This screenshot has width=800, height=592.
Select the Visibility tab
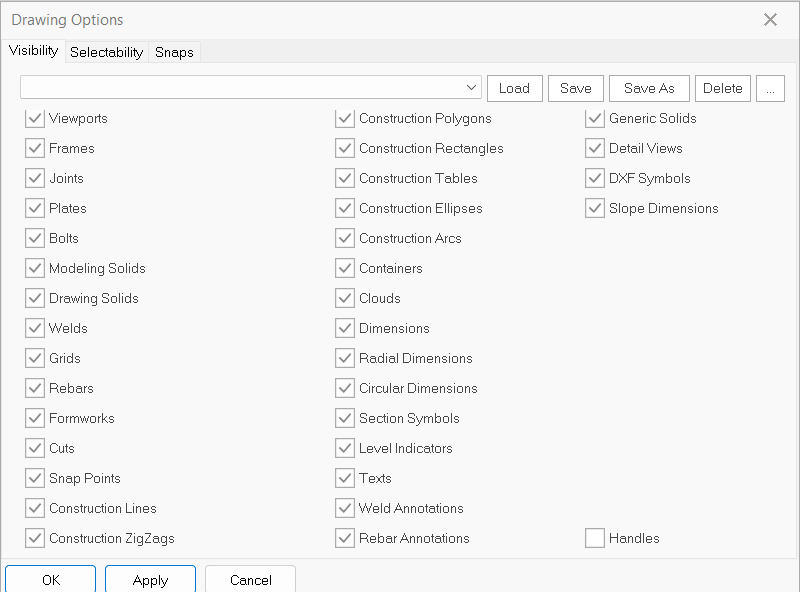tap(34, 51)
